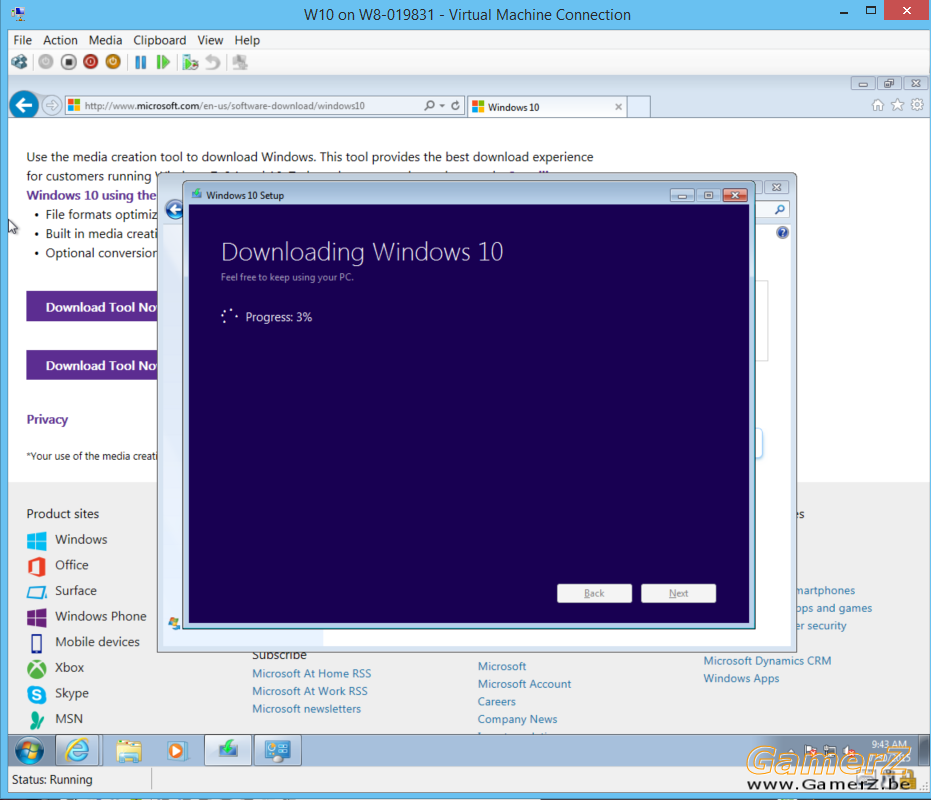Image resolution: width=931 pixels, height=800 pixels.
Task: Click the Progress: 3% text
Action: click(x=279, y=317)
